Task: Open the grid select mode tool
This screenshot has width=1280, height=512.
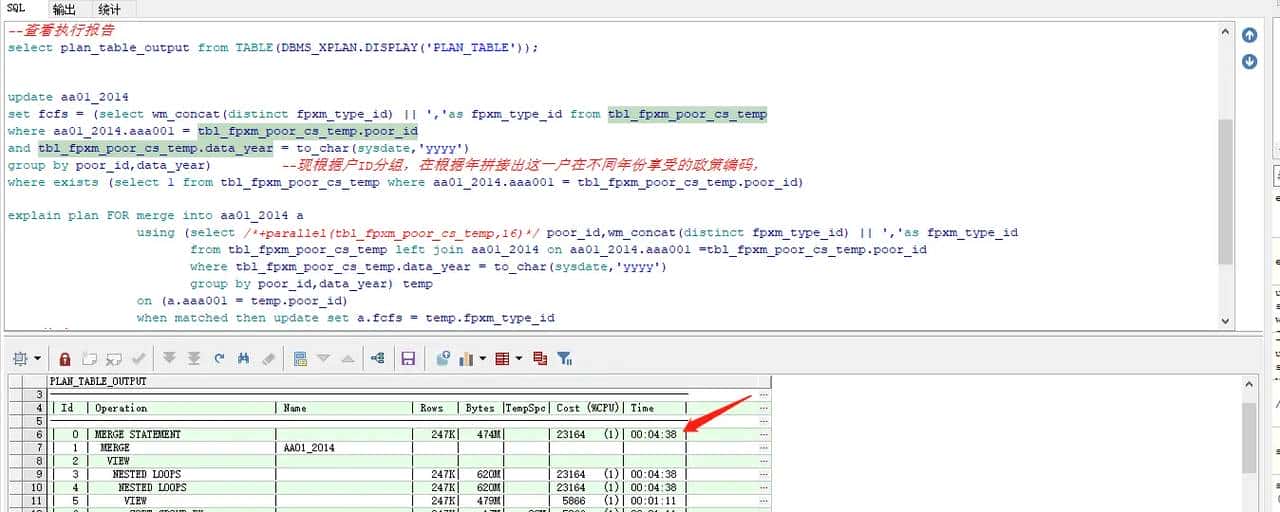Action: click(22, 358)
